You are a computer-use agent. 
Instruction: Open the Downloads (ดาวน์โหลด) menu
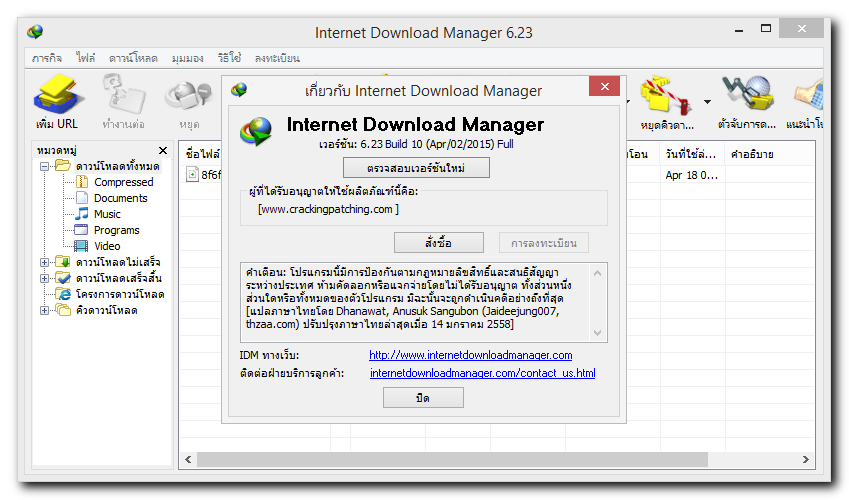pyautogui.click(x=133, y=58)
